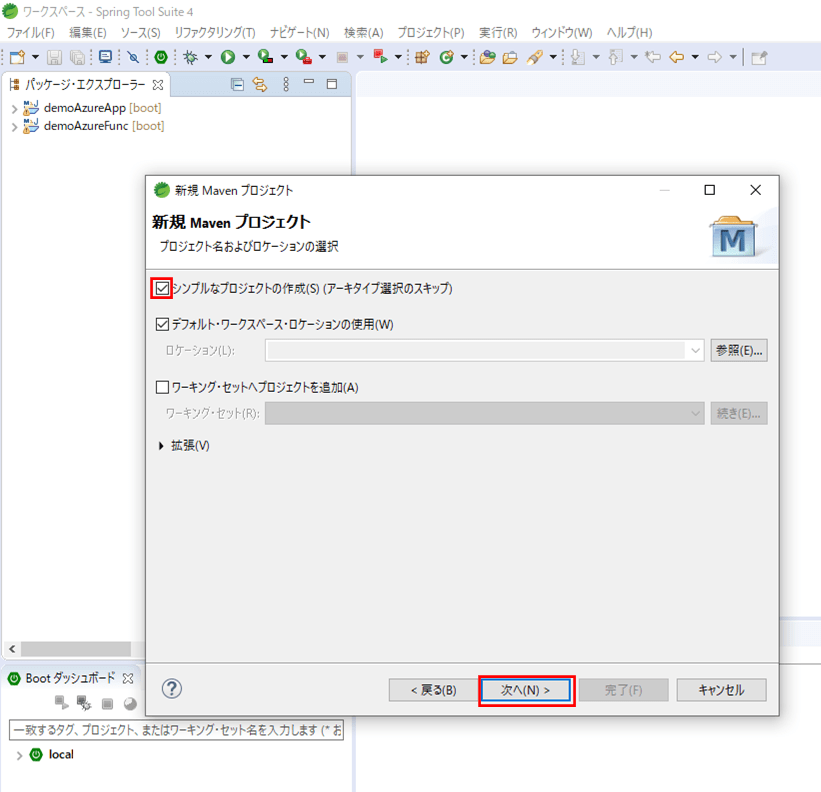The width and height of the screenshot is (821, 792).
Task: Expand the local node in Boot Dashboard
Action: point(19,755)
